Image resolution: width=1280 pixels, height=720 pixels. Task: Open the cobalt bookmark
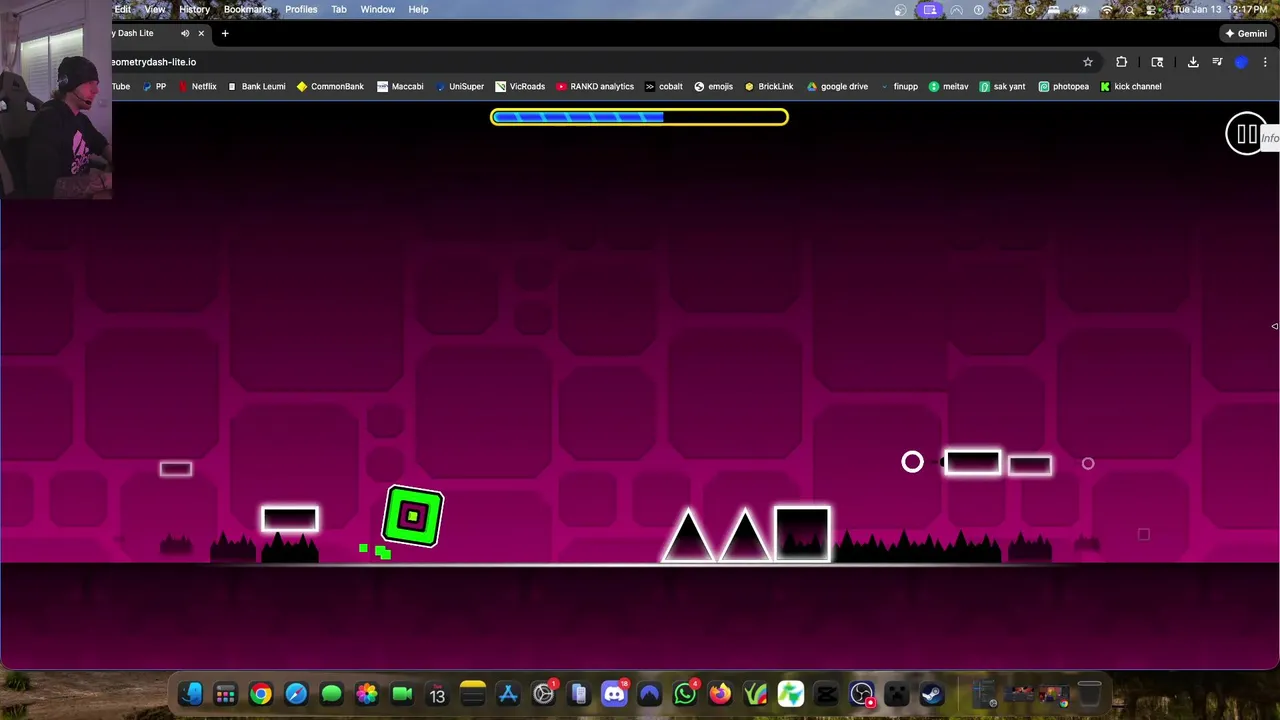664,86
